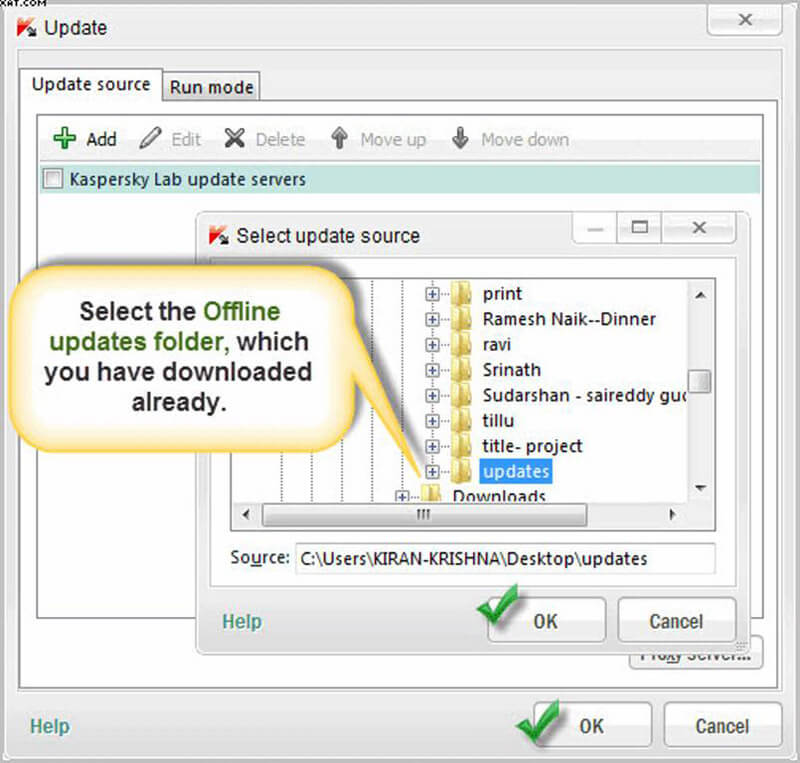Click OK in Select update source dialog

pos(546,621)
